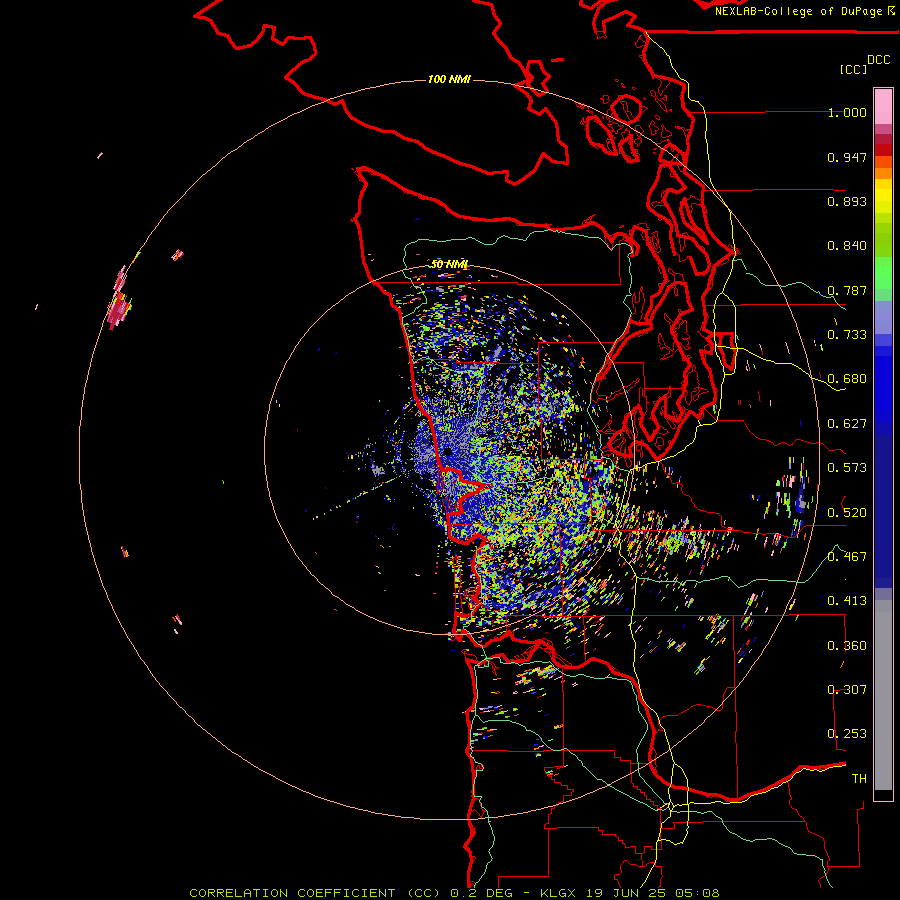Click the 0.253 color scale value
Image resolution: width=900 pixels, height=900 pixels.
[x=847, y=734]
